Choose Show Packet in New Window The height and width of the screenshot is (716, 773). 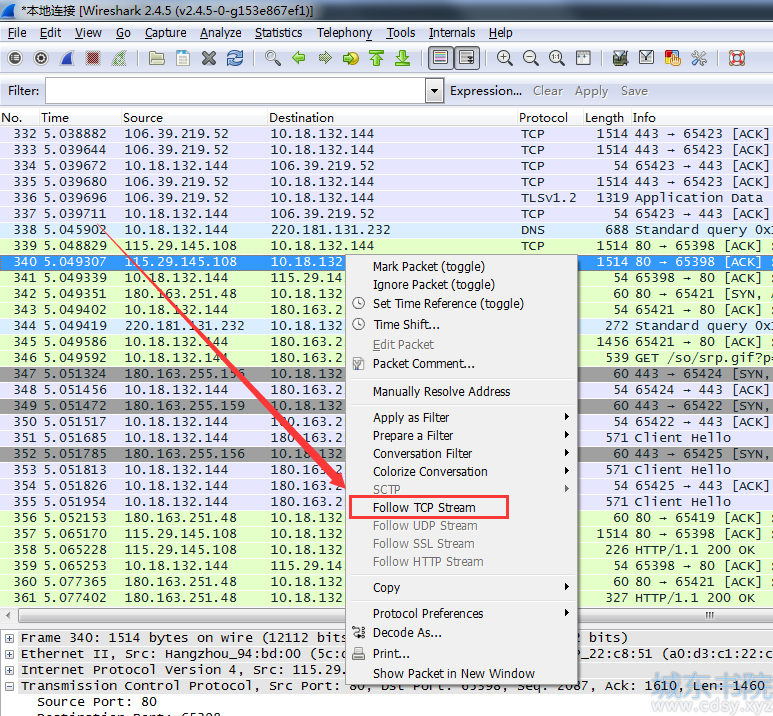(454, 674)
